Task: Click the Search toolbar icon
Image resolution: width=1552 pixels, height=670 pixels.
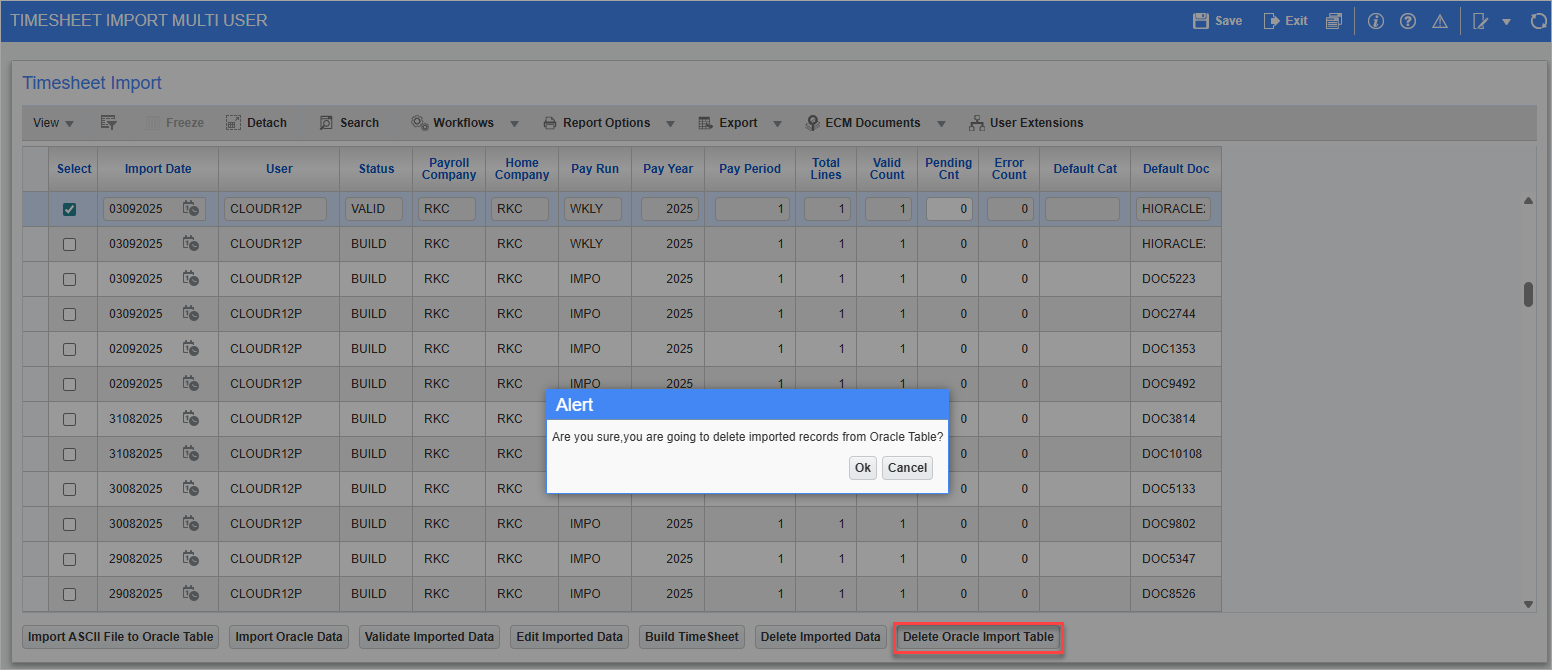Action: tap(349, 122)
